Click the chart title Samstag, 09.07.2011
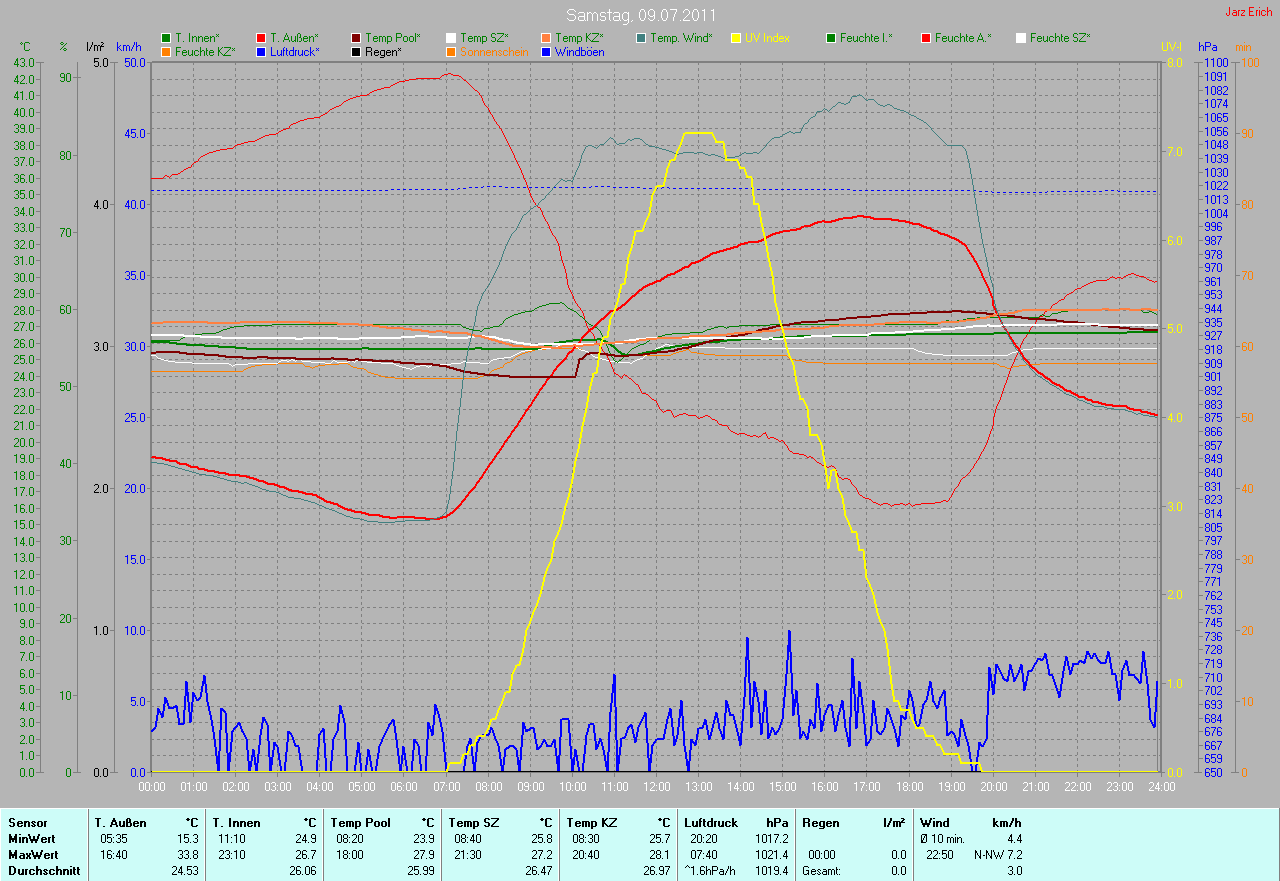The height and width of the screenshot is (881, 1280). [x=639, y=15]
